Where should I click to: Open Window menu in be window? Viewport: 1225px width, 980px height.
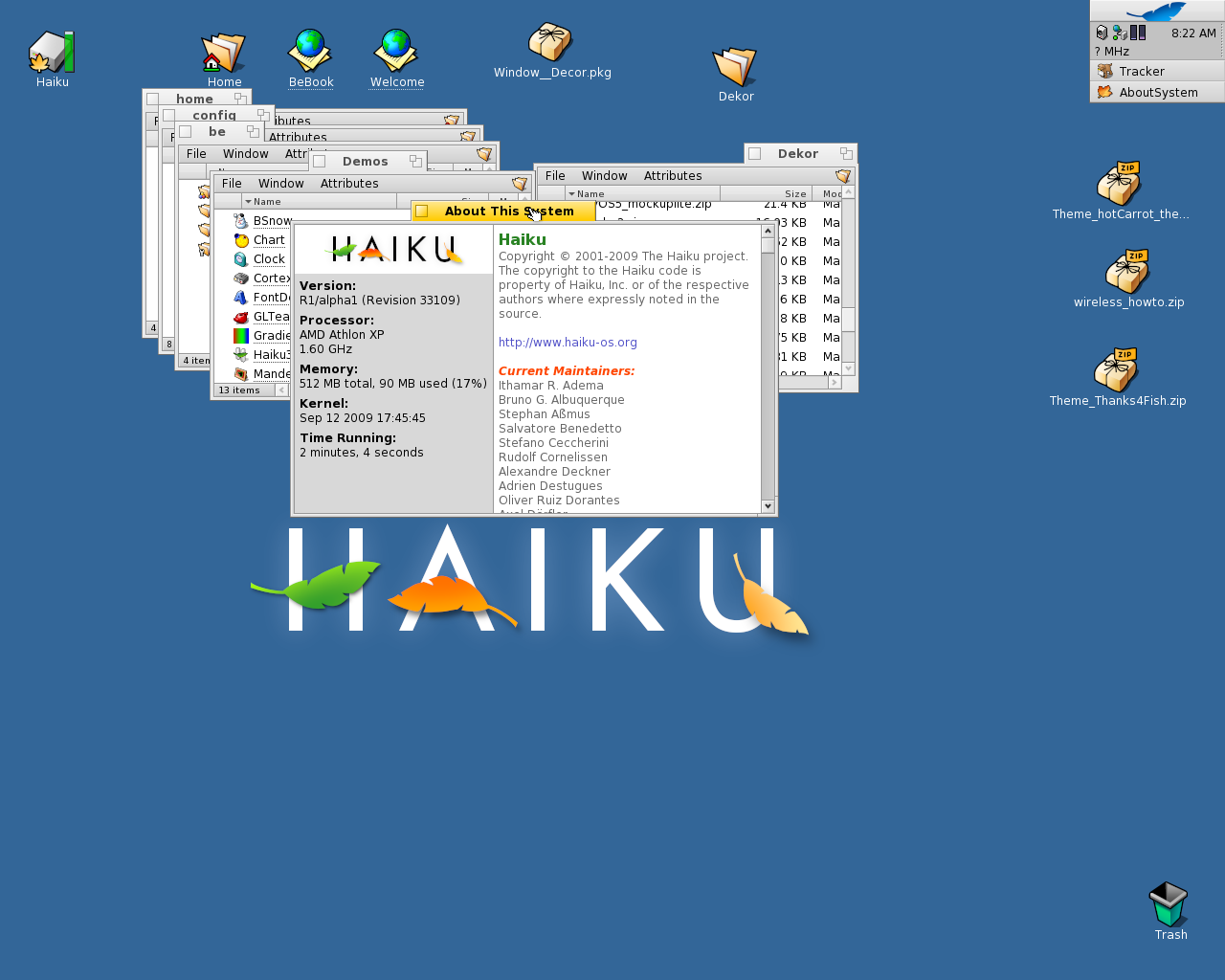[245, 154]
